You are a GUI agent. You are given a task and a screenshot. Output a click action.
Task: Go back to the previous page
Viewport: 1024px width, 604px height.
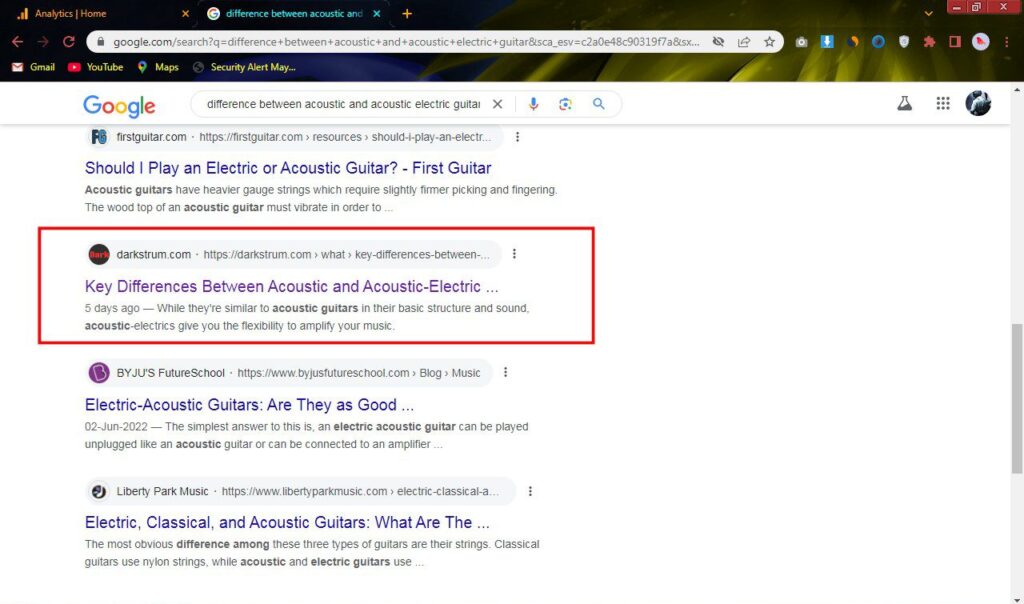tap(18, 42)
